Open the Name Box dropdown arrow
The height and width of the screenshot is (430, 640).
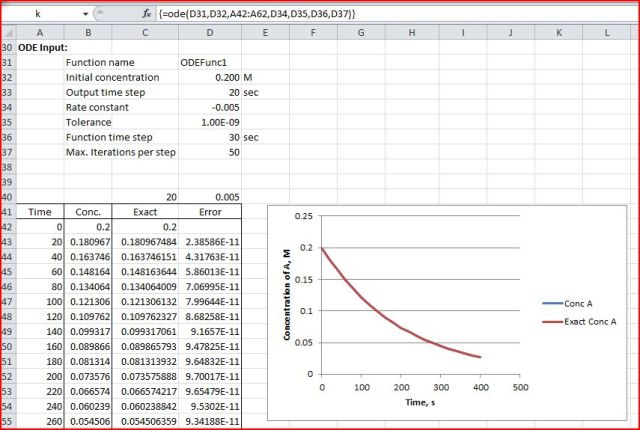pyautogui.click(x=85, y=13)
